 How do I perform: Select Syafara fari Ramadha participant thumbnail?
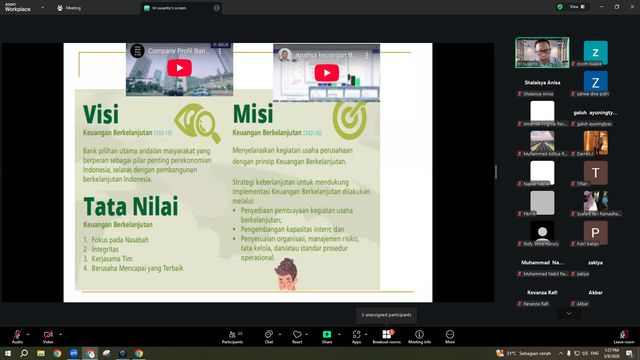(596, 203)
